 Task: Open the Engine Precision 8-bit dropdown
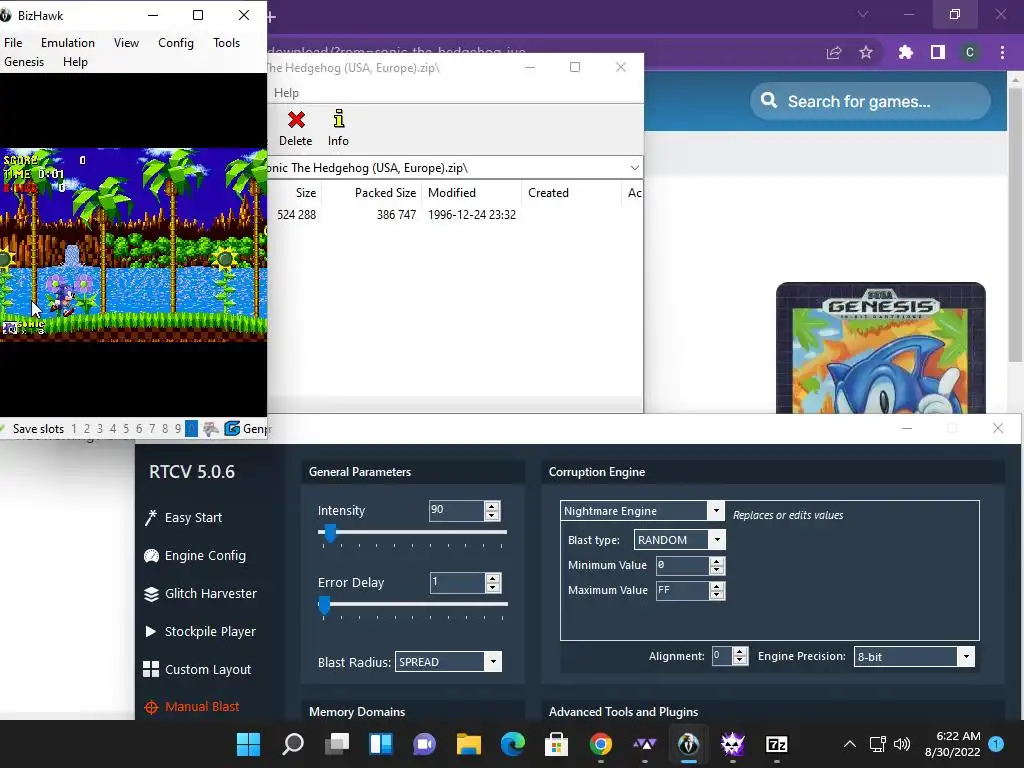[966, 656]
